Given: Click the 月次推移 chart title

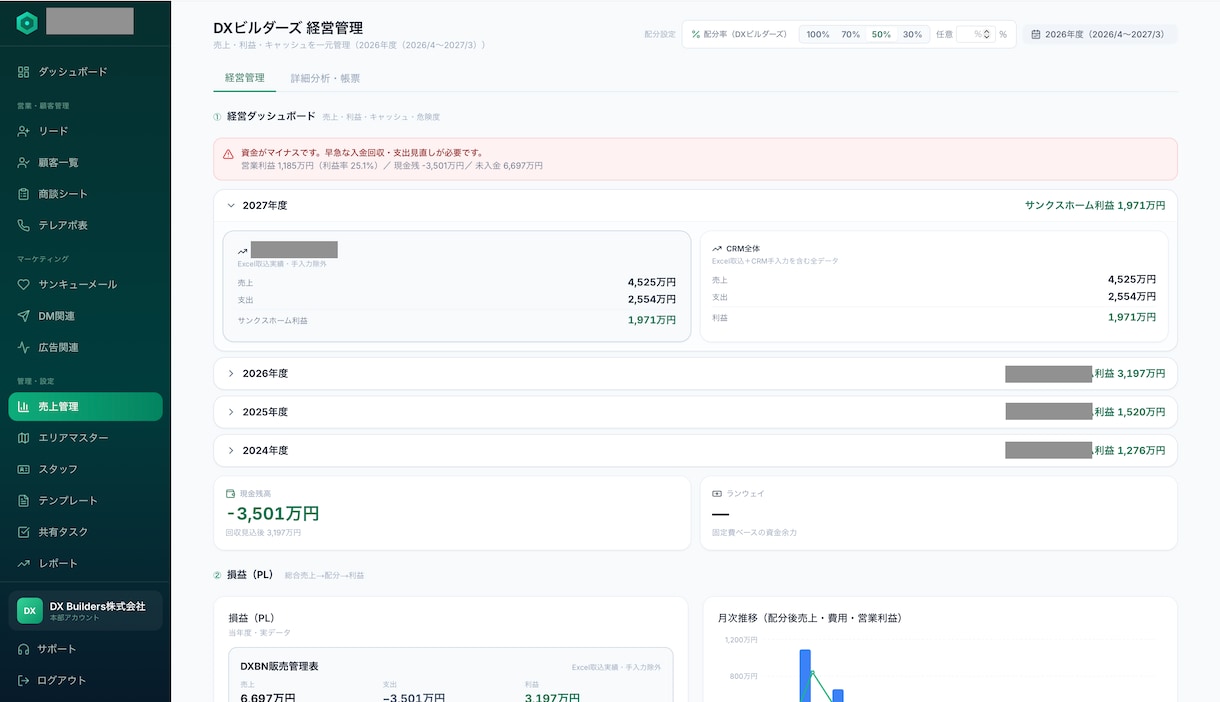Looking at the screenshot, I should tap(810, 618).
